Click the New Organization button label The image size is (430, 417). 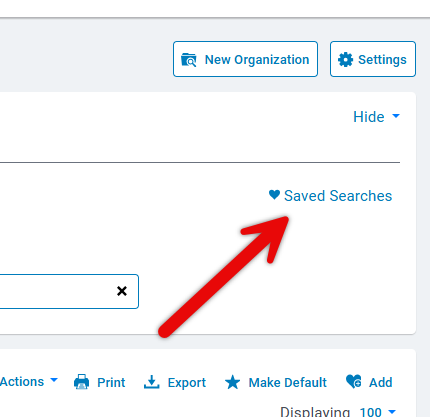pyautogui.click(x=257, y=60)
